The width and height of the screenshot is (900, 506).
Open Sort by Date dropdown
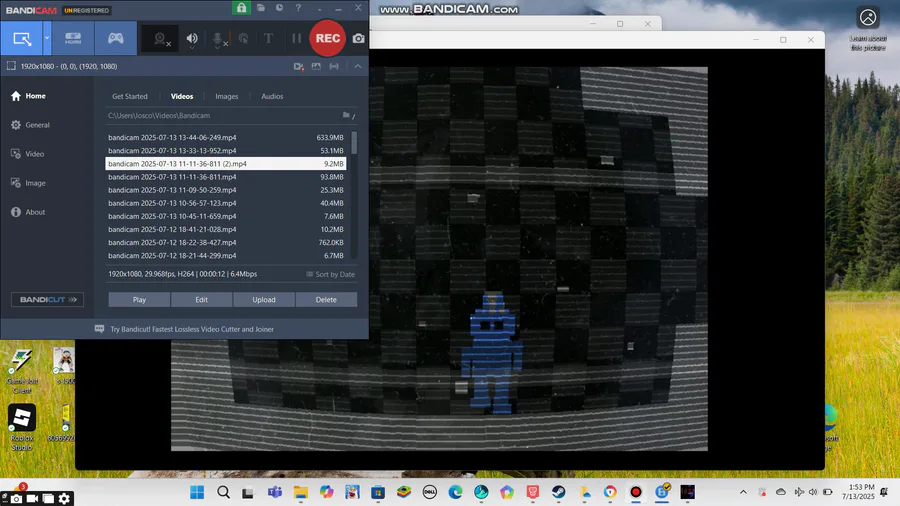(x=331, y=274)
